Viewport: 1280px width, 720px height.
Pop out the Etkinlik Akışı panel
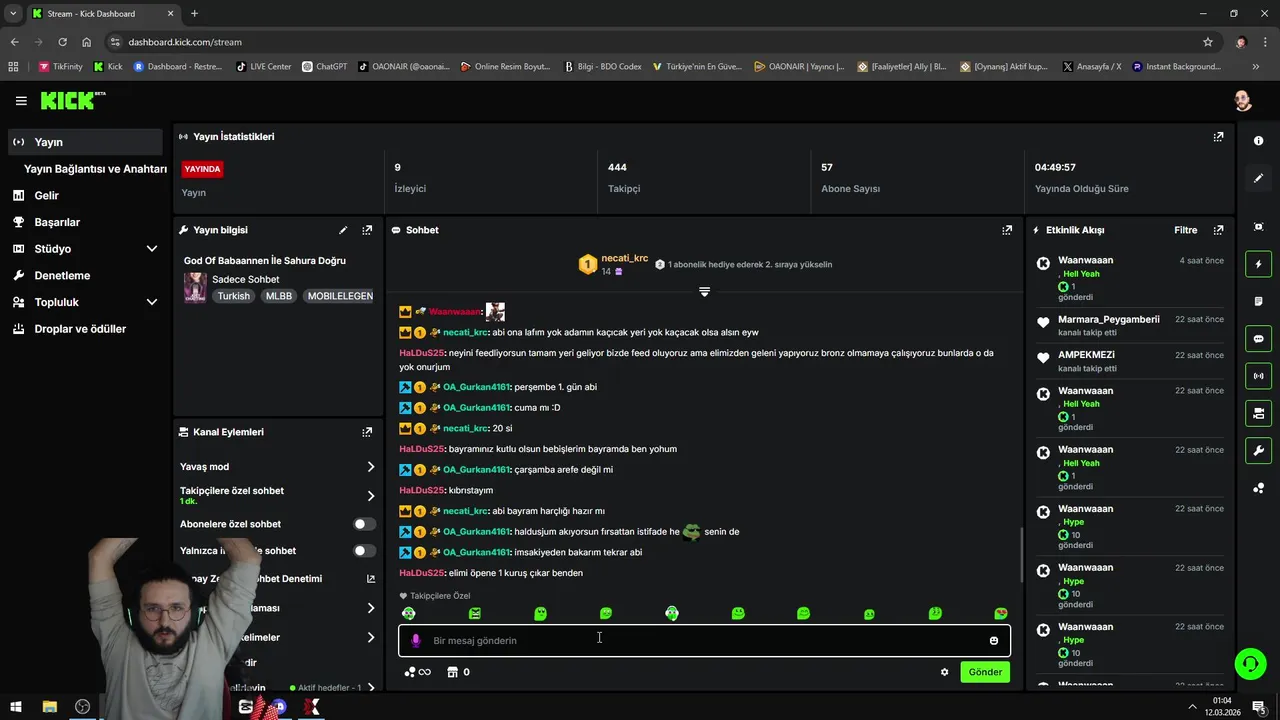point(1218,230)
